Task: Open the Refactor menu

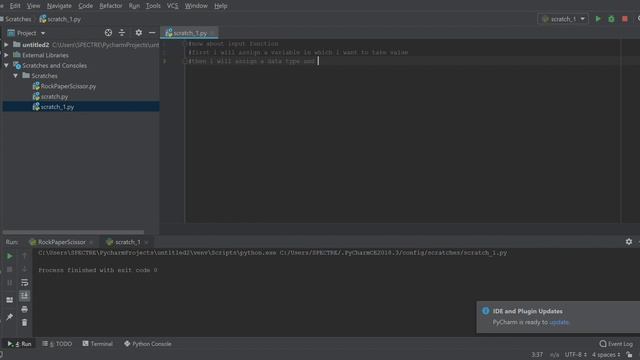Action: click(111, 6)
